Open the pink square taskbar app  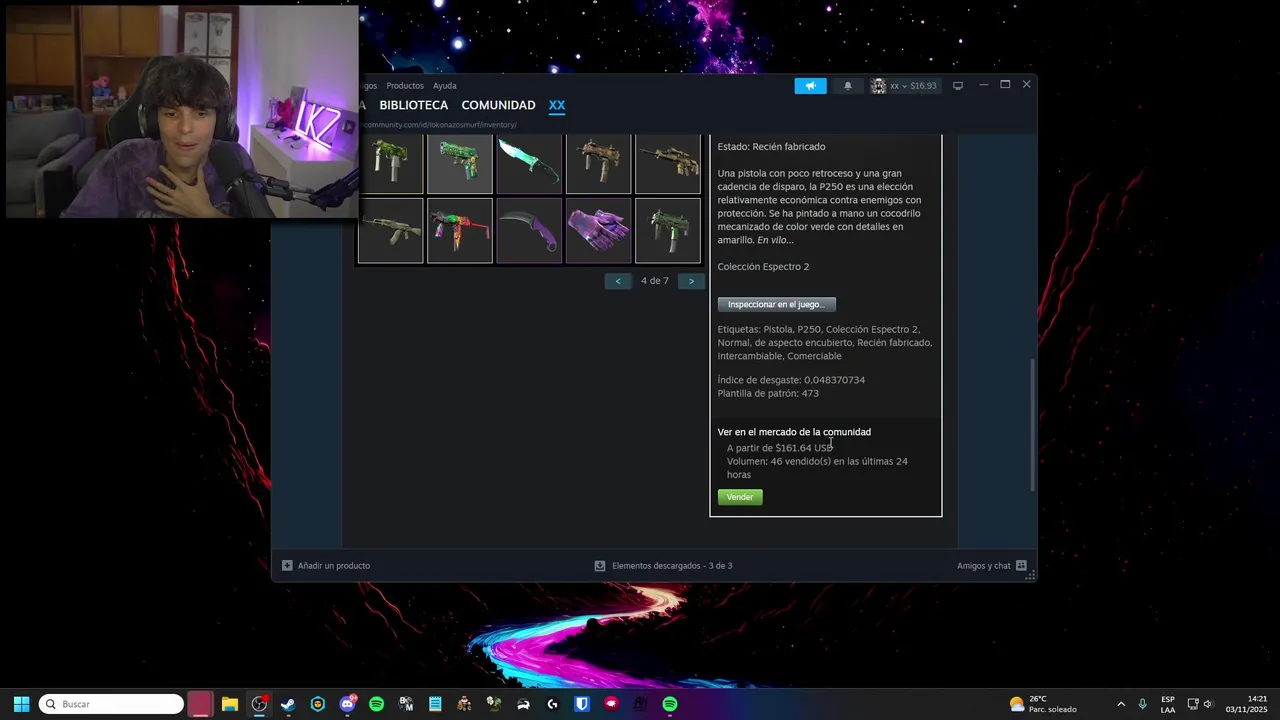pos(200,704)
